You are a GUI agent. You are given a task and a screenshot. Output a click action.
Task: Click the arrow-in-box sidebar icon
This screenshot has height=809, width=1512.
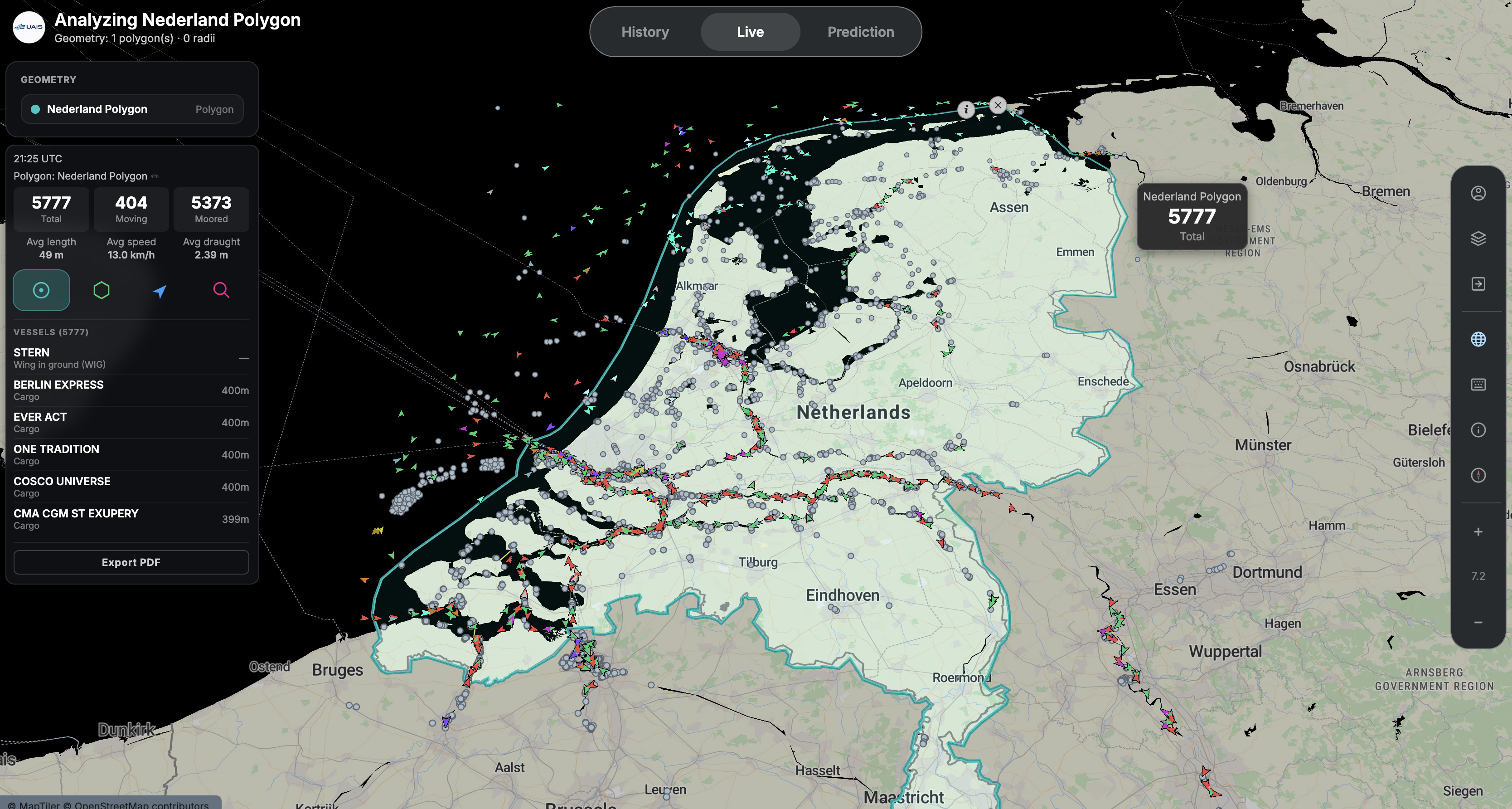click(1478, 284)
